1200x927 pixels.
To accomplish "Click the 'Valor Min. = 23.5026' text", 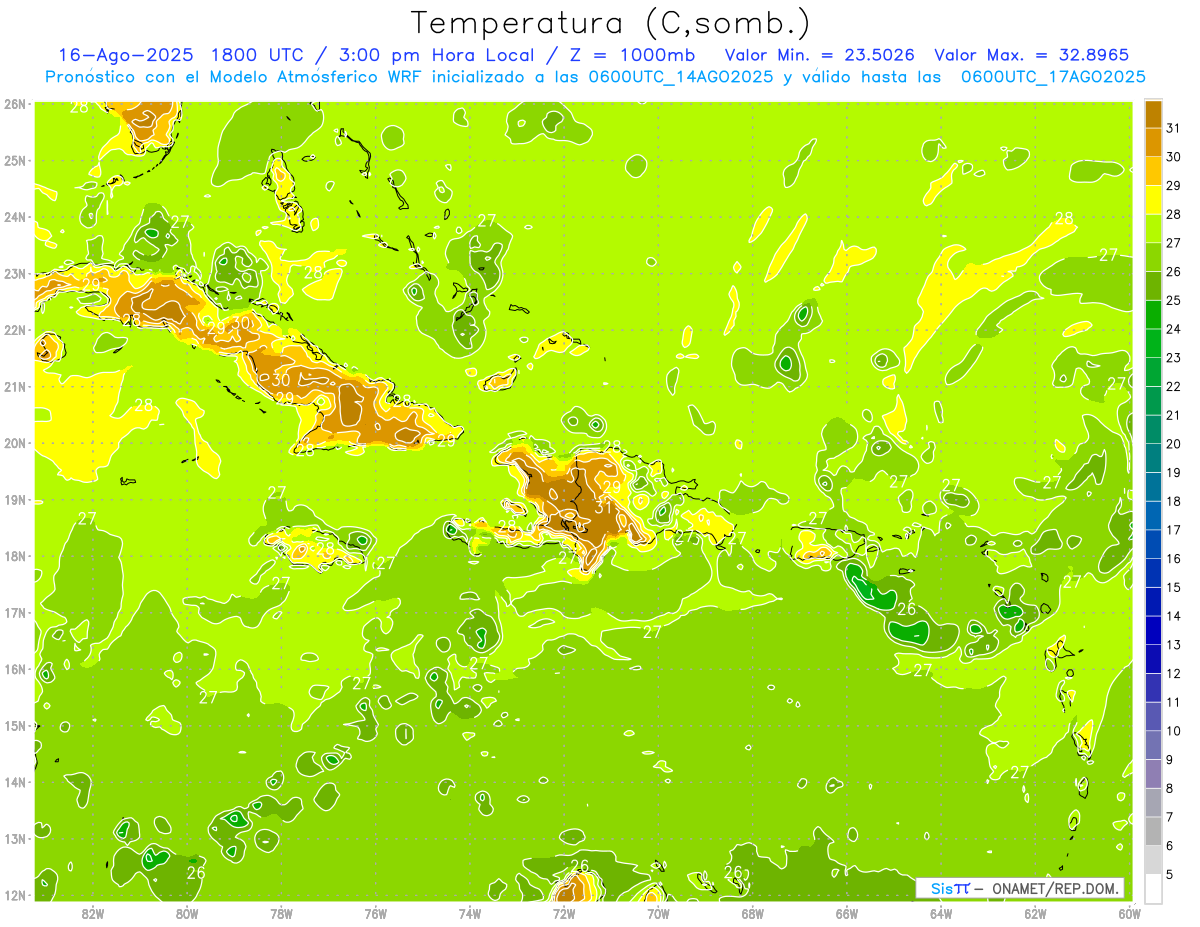I will [819, 55].
